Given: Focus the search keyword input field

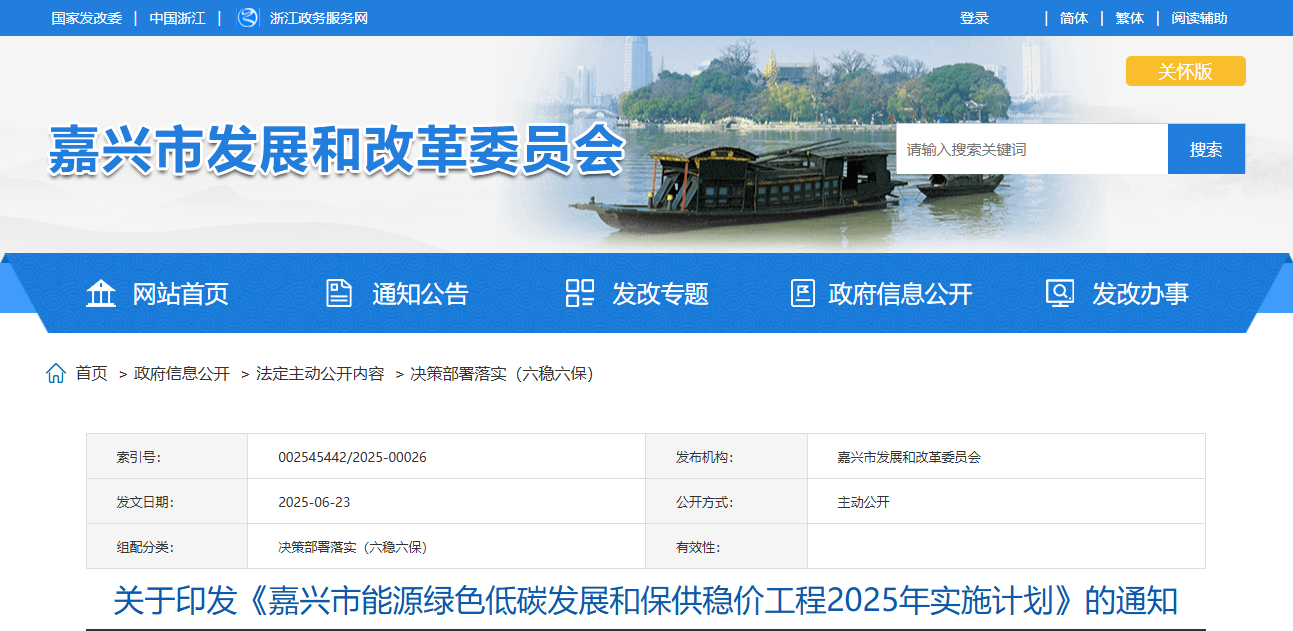Looking at the screenshot, I should pyautogui.click(x=1031, y=149).
